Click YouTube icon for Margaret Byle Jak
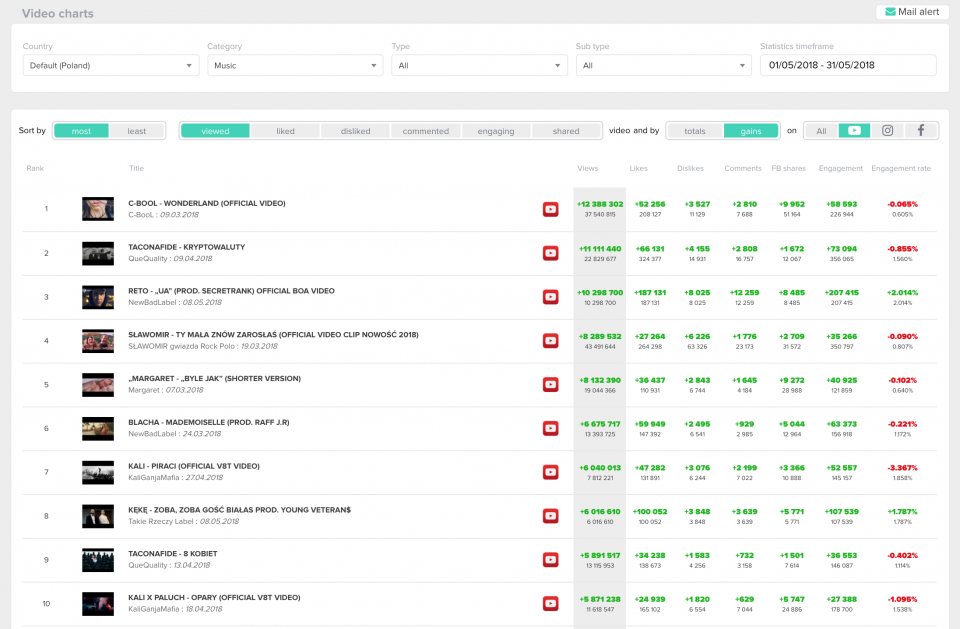 550,385
